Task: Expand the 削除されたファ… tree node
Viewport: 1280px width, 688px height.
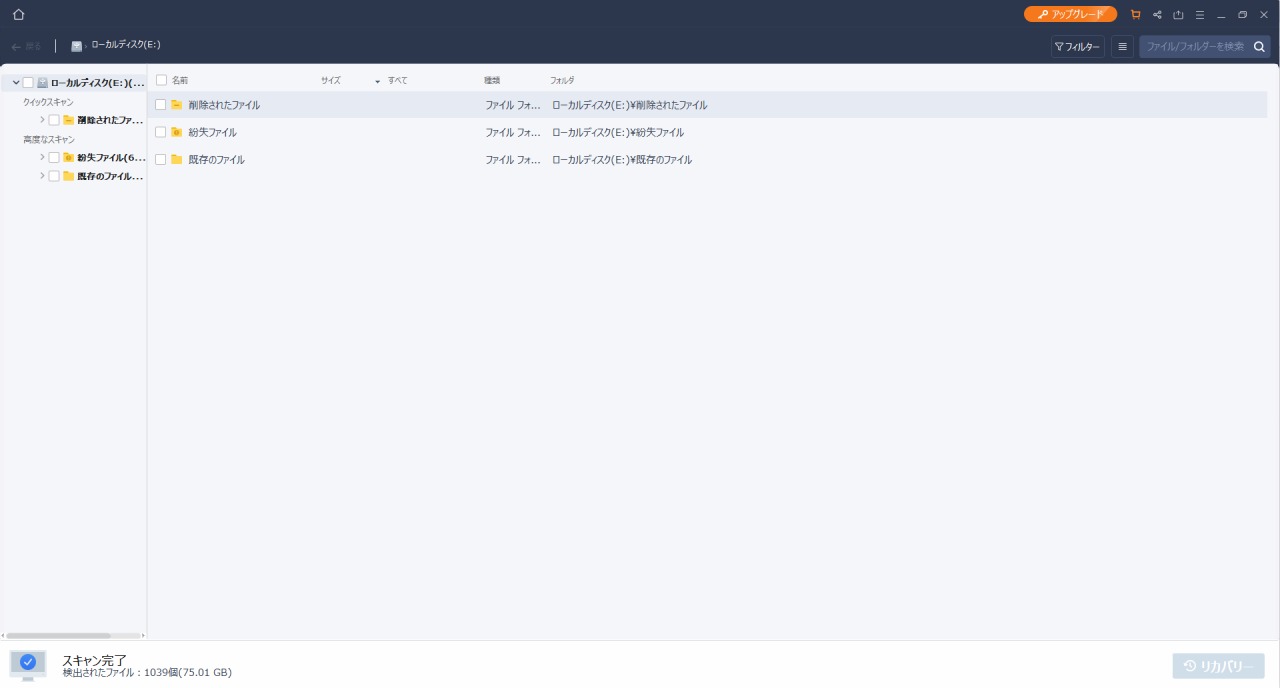Action: tap(42, 120)
